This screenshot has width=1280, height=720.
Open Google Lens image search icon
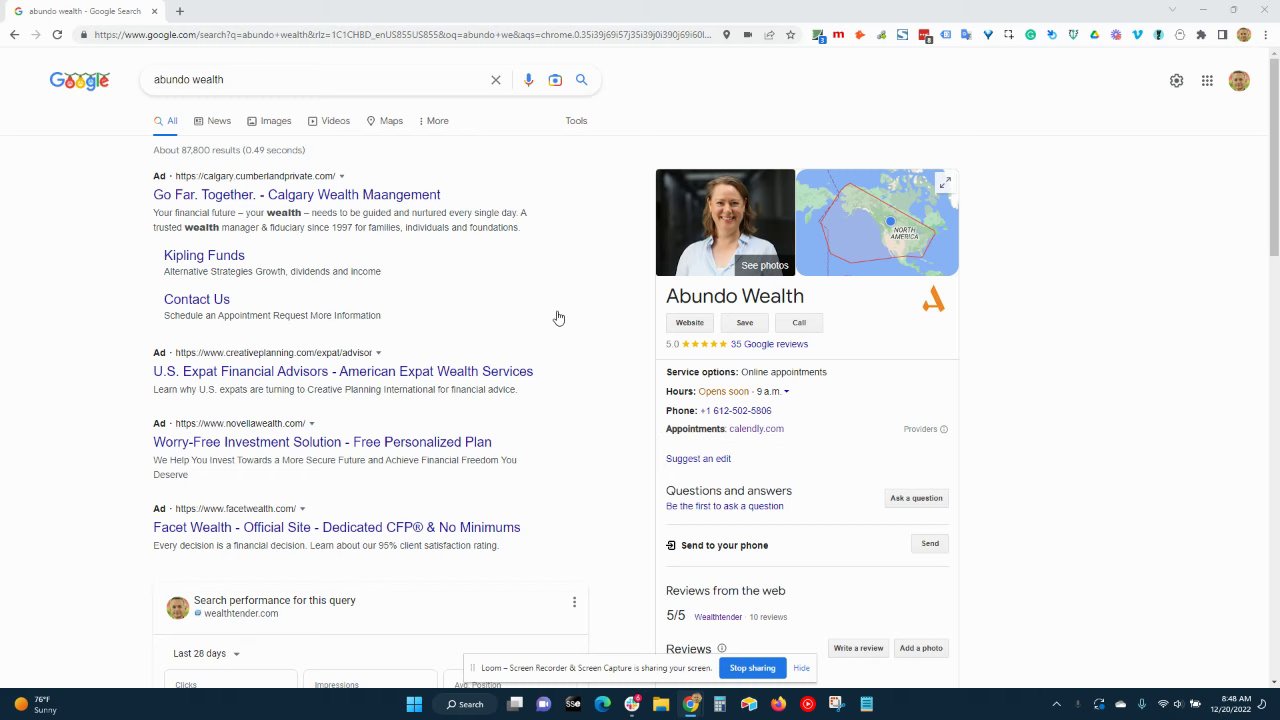click(555, 80)
